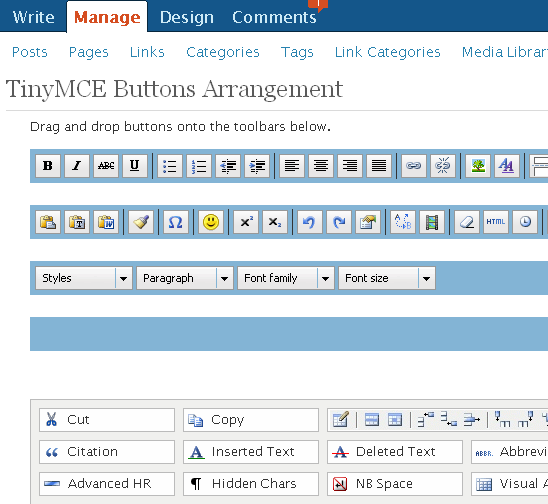This screenshot has width=548, height=504.
Task: Select the Citation button
Action: [x=107, y=452]
